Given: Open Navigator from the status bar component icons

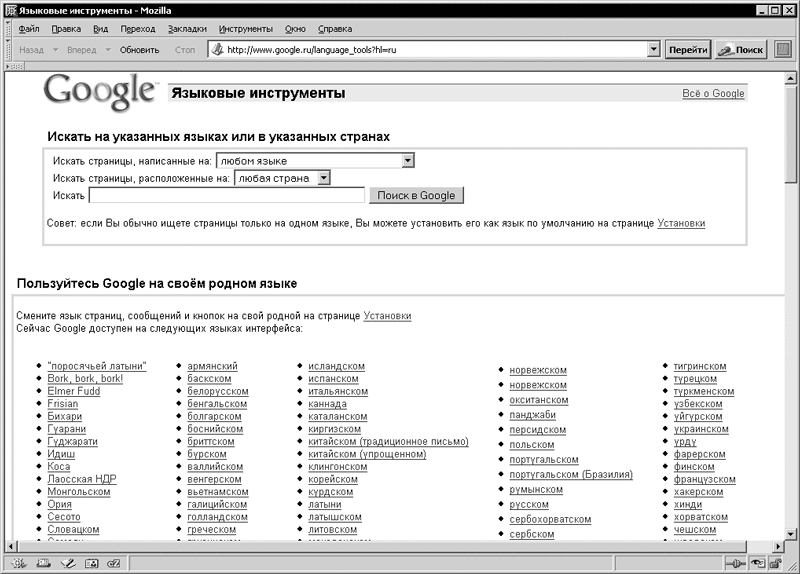Looking at the screenshot, I should pos(19,563).
